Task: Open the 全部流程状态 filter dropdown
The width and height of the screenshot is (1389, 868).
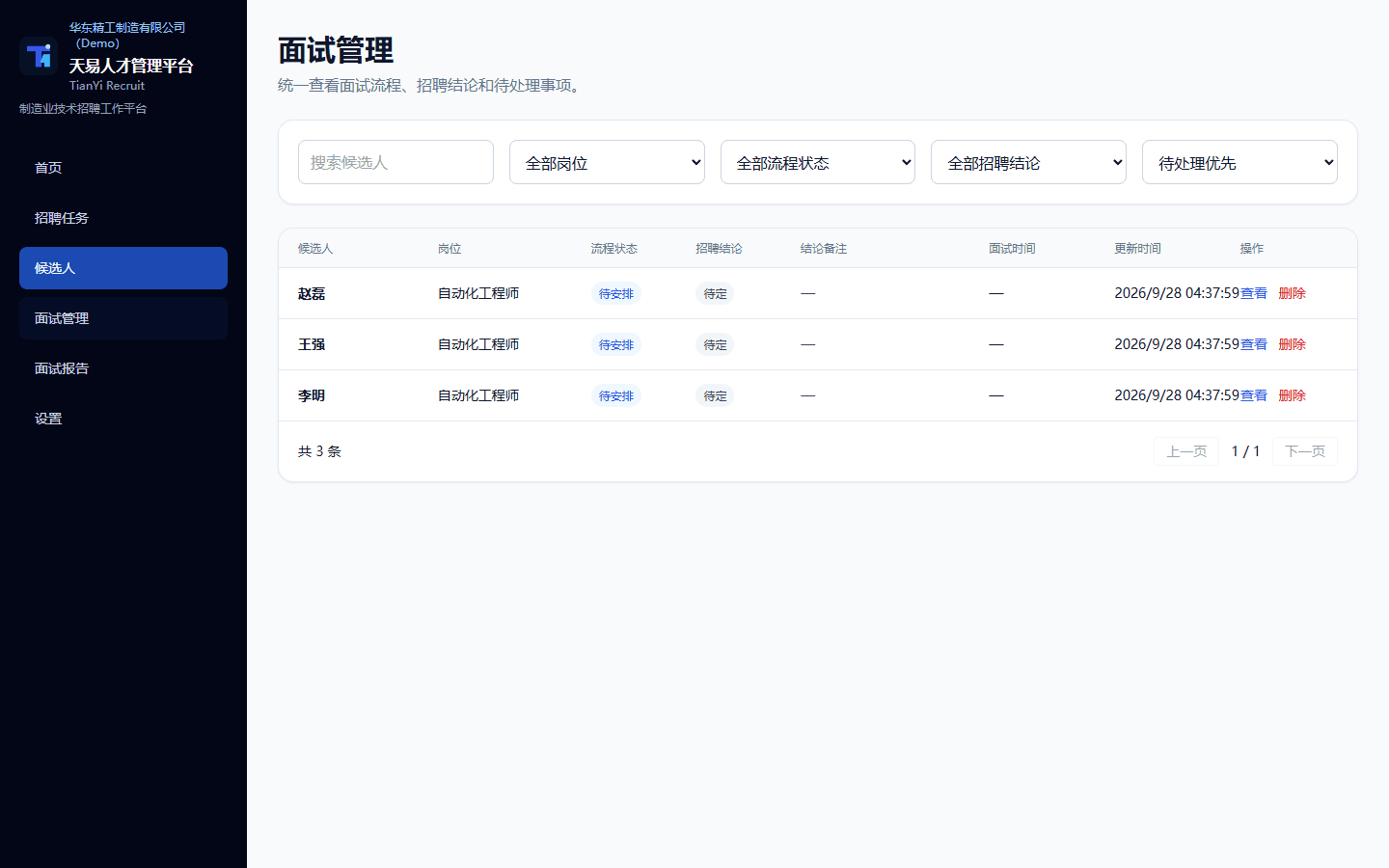Action: [x=818, y=162]
